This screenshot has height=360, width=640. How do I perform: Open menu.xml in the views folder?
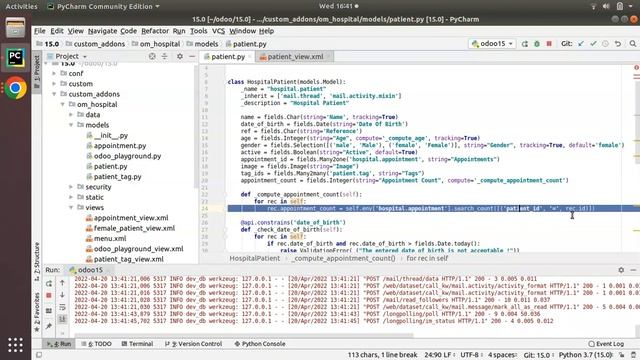(x=110, y=238)
